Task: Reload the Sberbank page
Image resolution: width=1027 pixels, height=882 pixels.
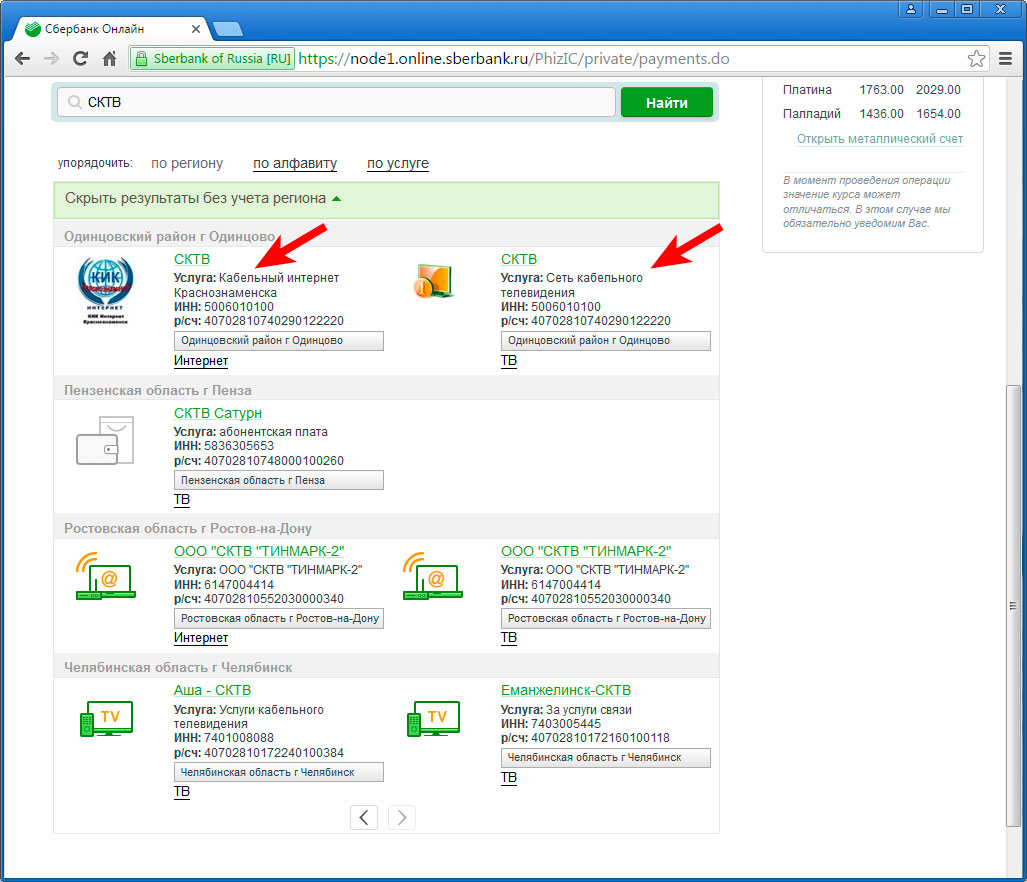Action: tap(80, 59)
